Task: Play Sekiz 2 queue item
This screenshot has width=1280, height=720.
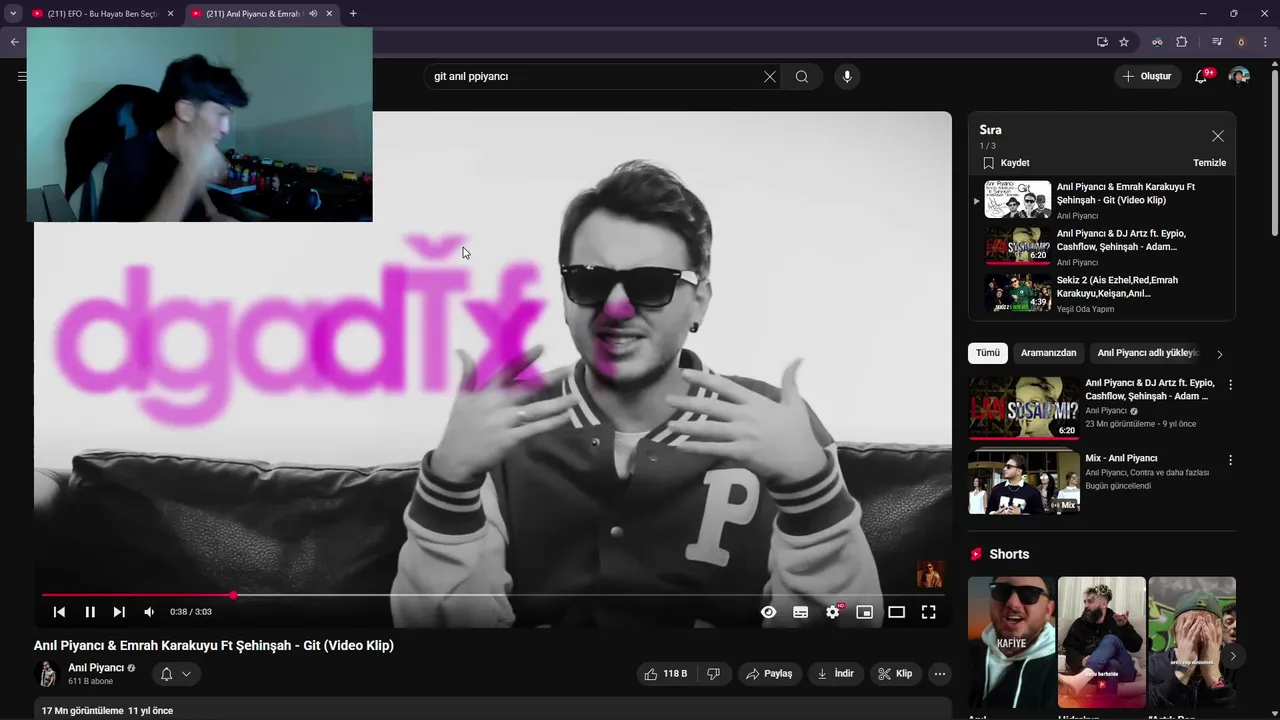Action: tap(1101, 294)
